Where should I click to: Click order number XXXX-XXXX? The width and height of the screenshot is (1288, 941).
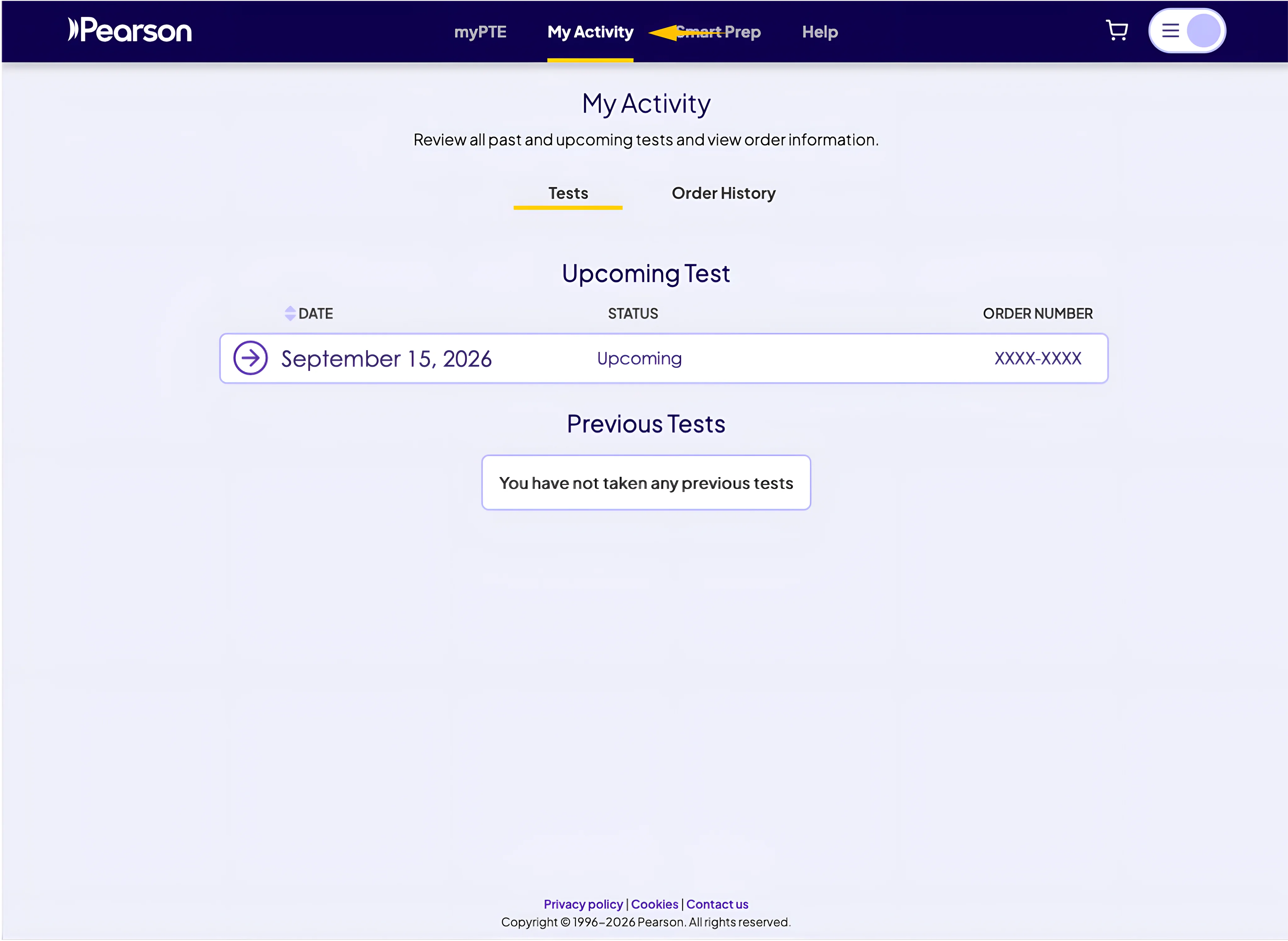coord(1037,358)
